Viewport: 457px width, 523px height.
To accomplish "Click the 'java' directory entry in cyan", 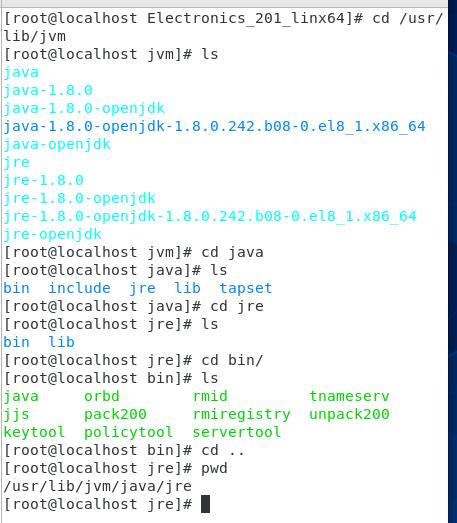I will tap(21, 72).
